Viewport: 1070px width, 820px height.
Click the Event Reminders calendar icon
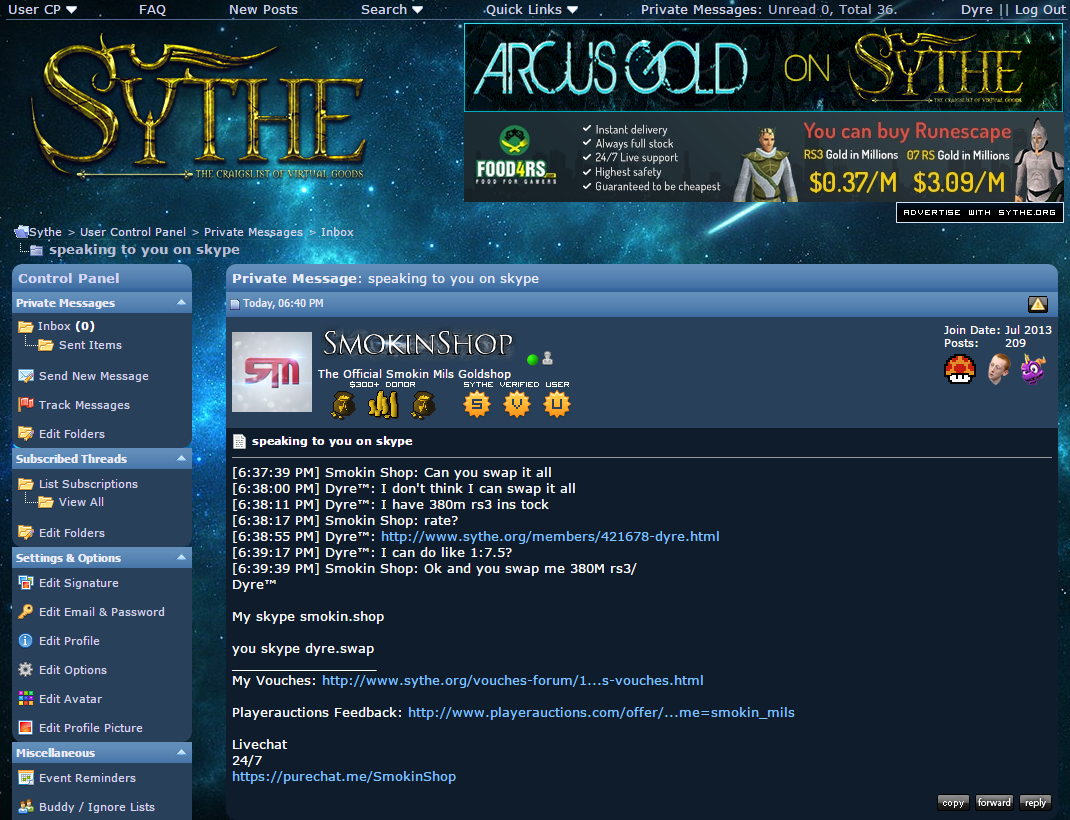(x=26, y=778)
